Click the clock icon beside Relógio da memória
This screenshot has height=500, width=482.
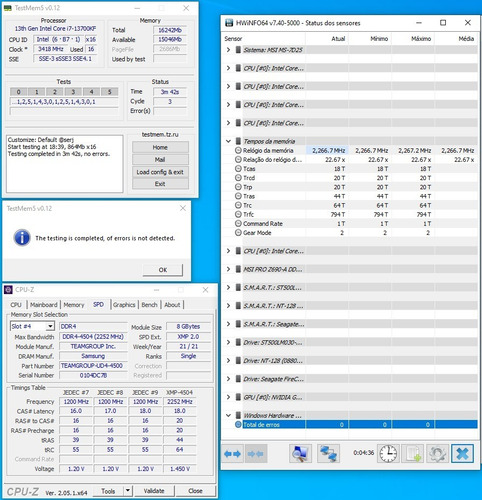coord(238,150)
